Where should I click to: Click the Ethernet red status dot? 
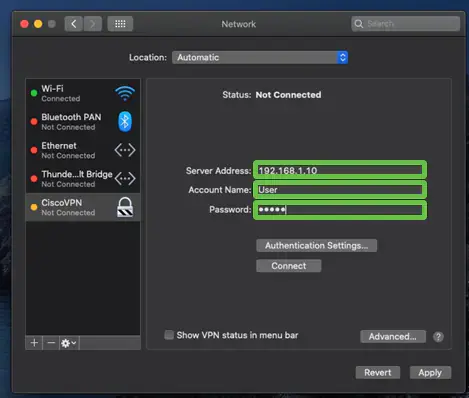coord(34,150)
